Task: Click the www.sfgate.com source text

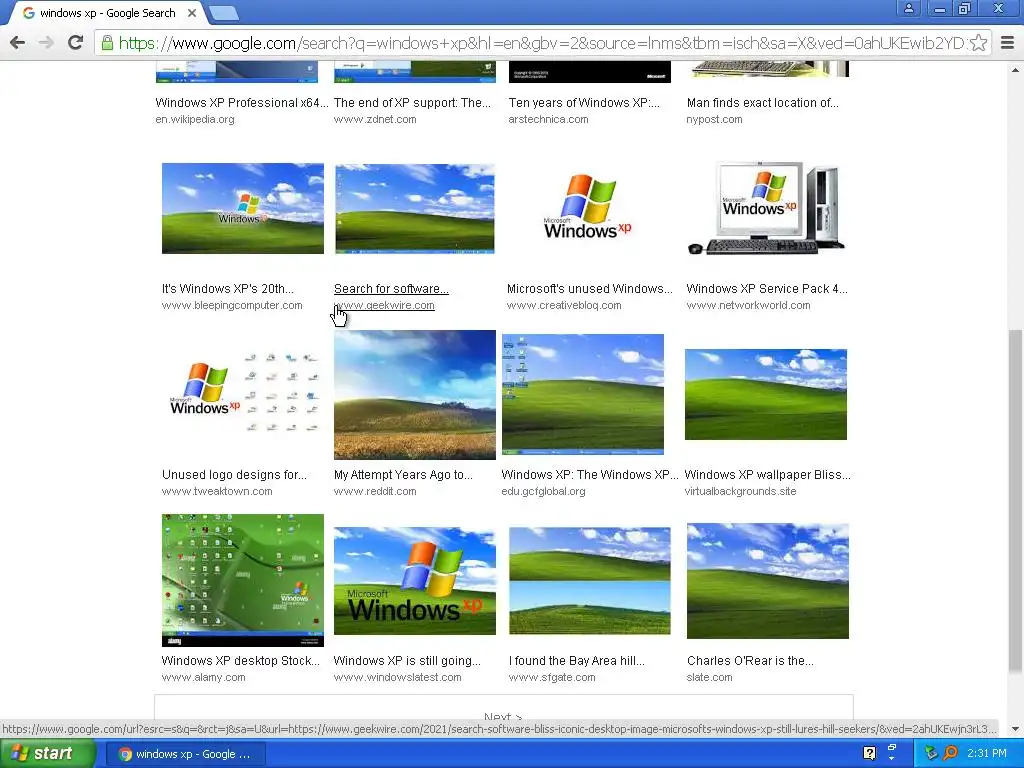Action: click(552, 678)
